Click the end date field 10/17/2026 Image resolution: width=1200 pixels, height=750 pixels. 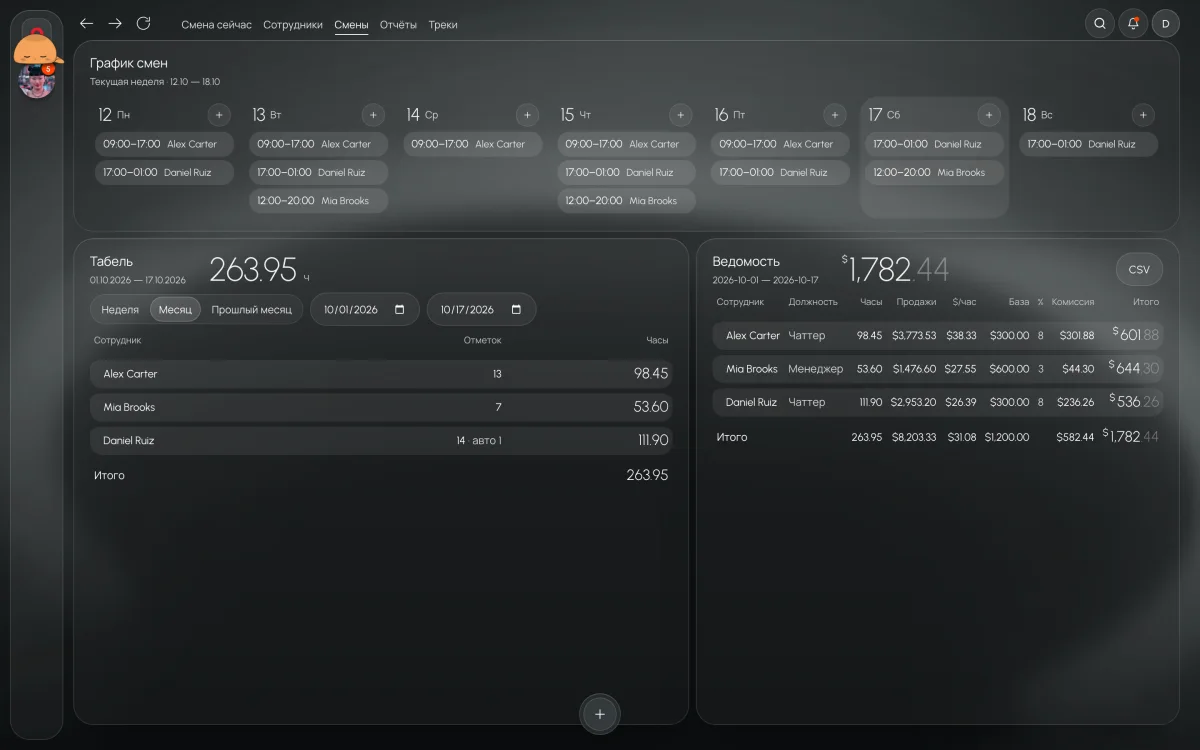481,310
